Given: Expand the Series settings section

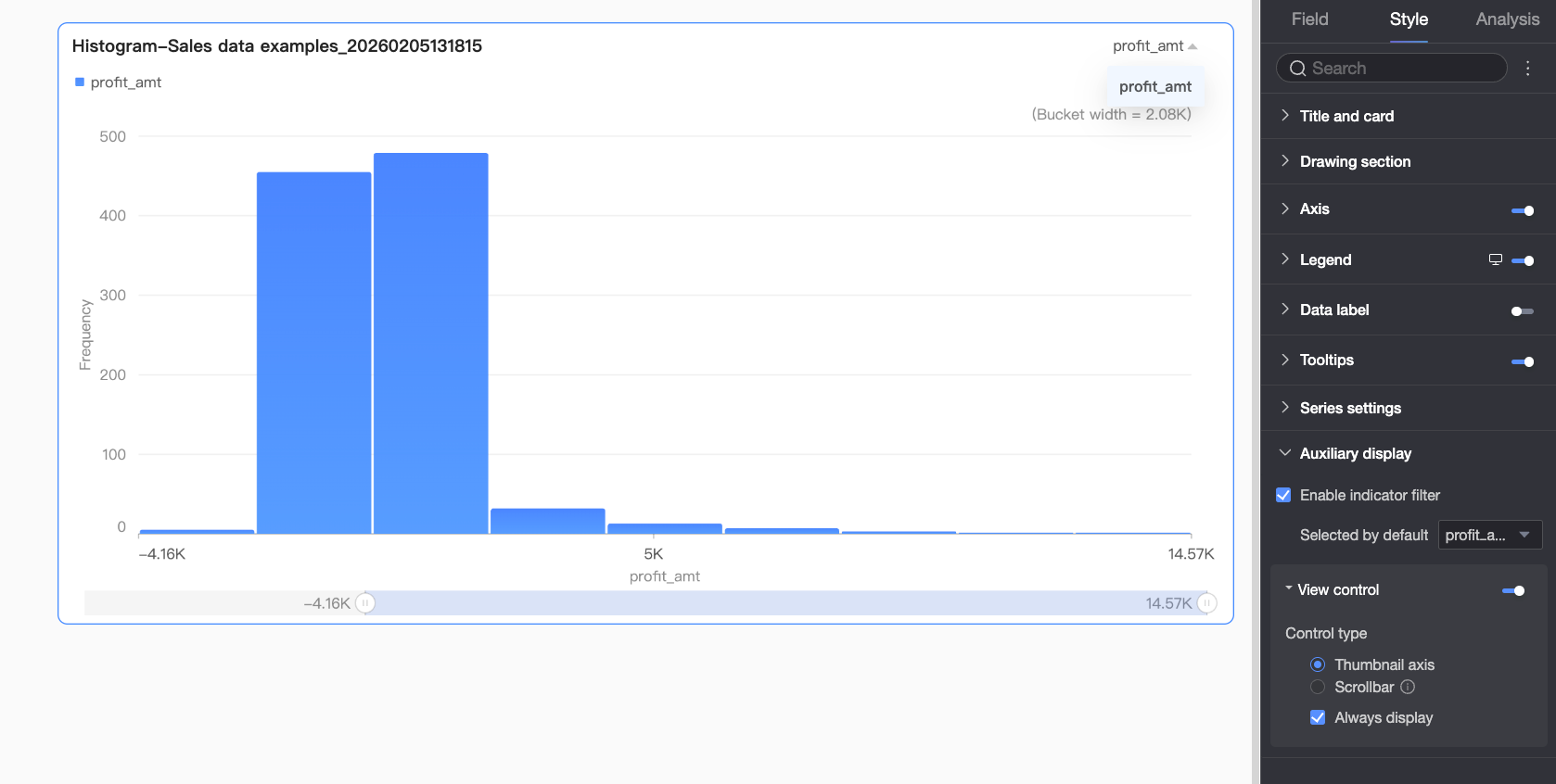Looking at the screenshot, I should pyautogui.click(x=1350, y=408).
